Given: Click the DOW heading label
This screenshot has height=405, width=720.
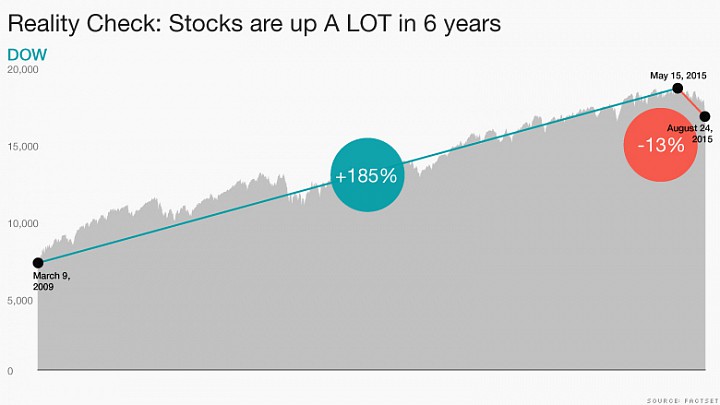Looking at the screenshot, I should [x=27, y=55].
